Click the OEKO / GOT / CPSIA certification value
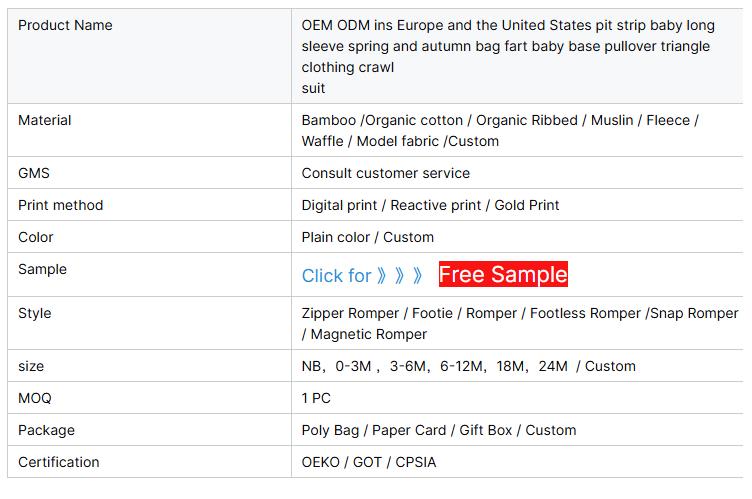The width and height of the screenshot is (752, 499). tap(369, 462)
